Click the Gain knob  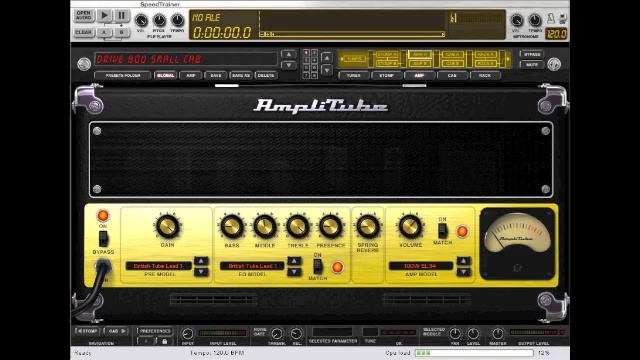click(x=167, y=227)
